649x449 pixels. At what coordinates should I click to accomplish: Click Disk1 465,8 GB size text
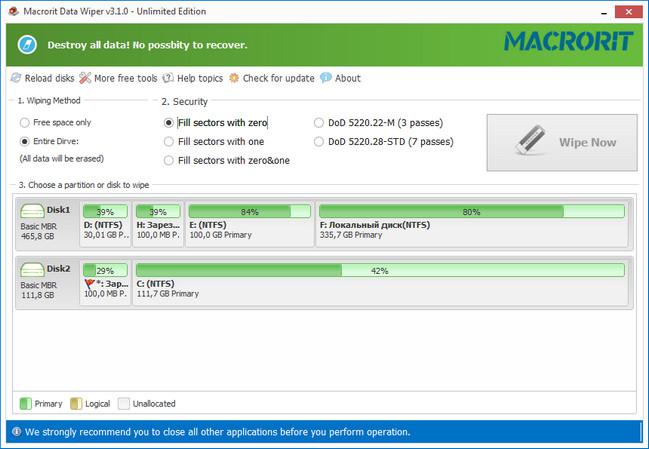(38, 236)
